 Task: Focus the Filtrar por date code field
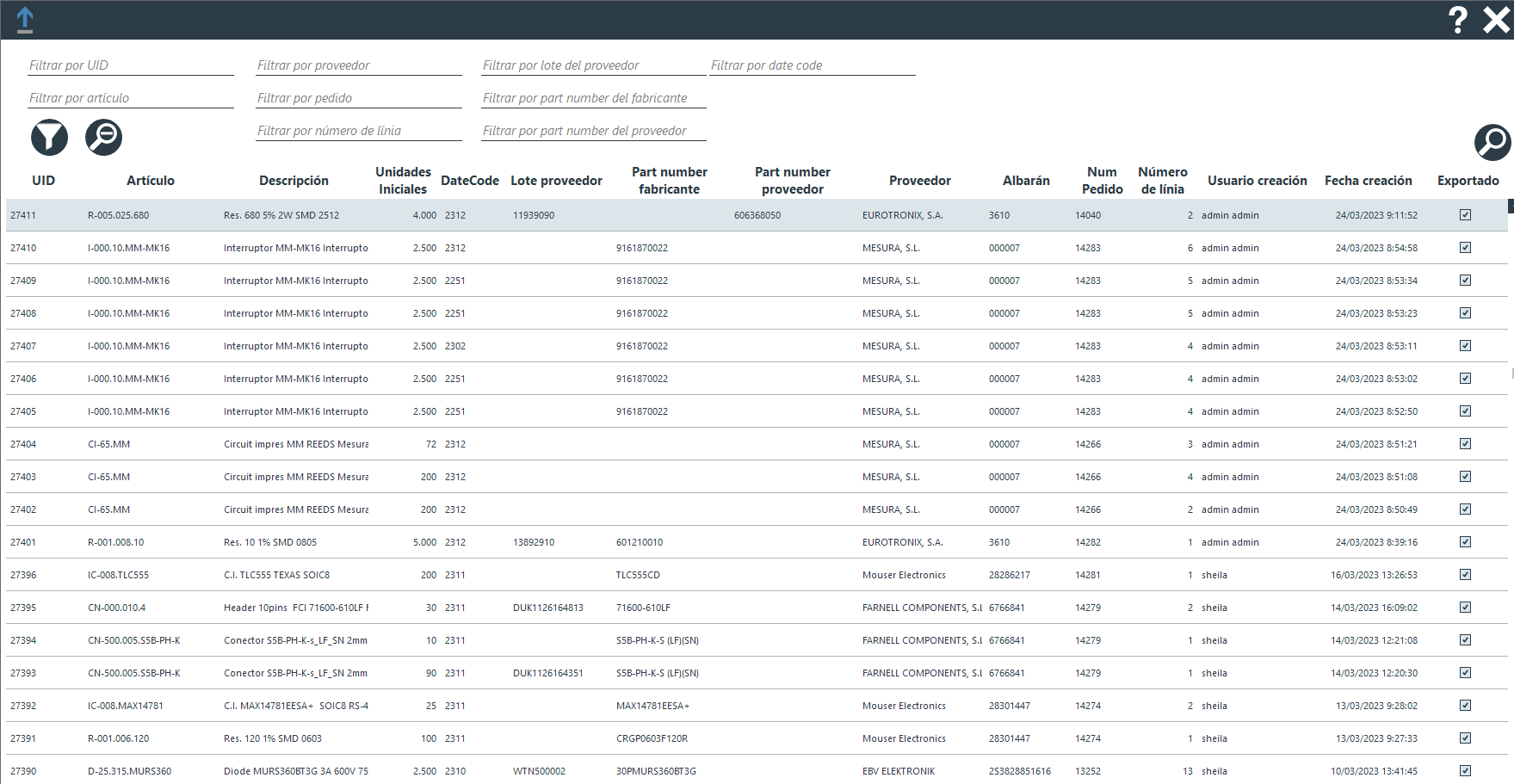[x=812, y=65]
